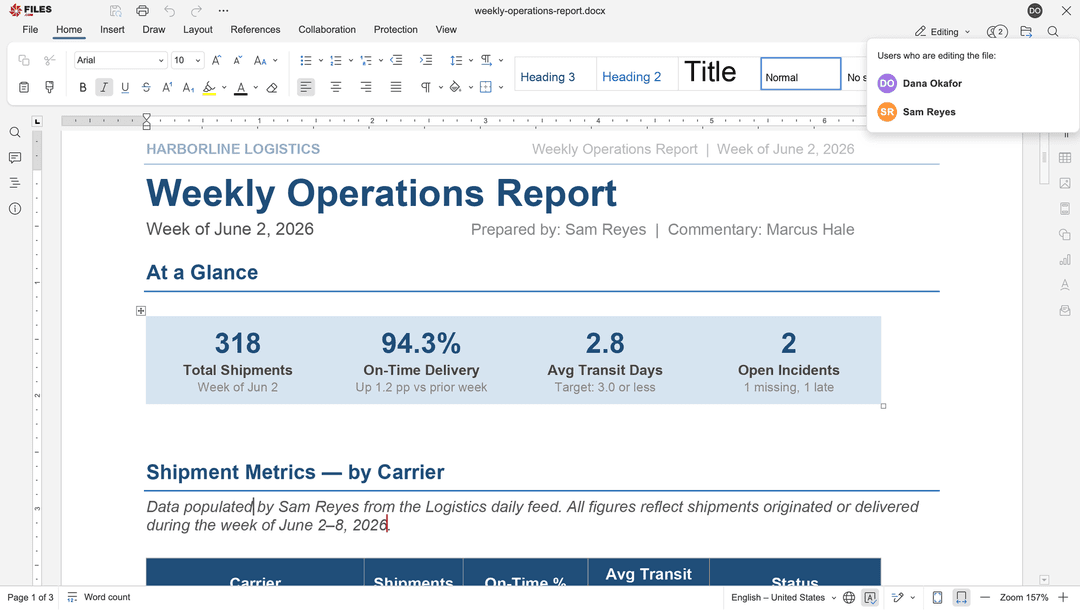
Task: Apply the Heading 2 style
Action: [637, 74]
